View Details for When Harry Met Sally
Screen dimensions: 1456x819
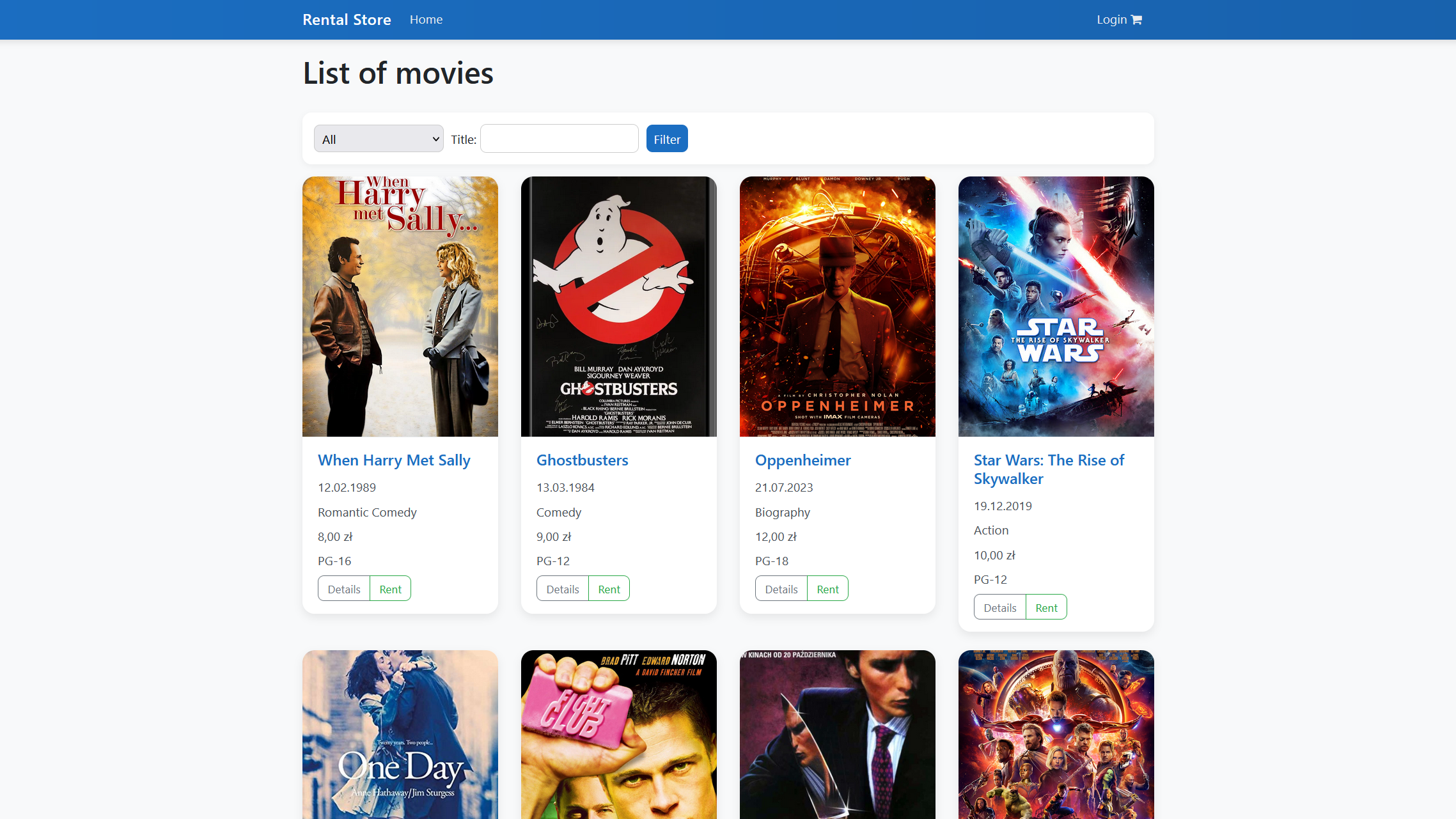point(344,589)
